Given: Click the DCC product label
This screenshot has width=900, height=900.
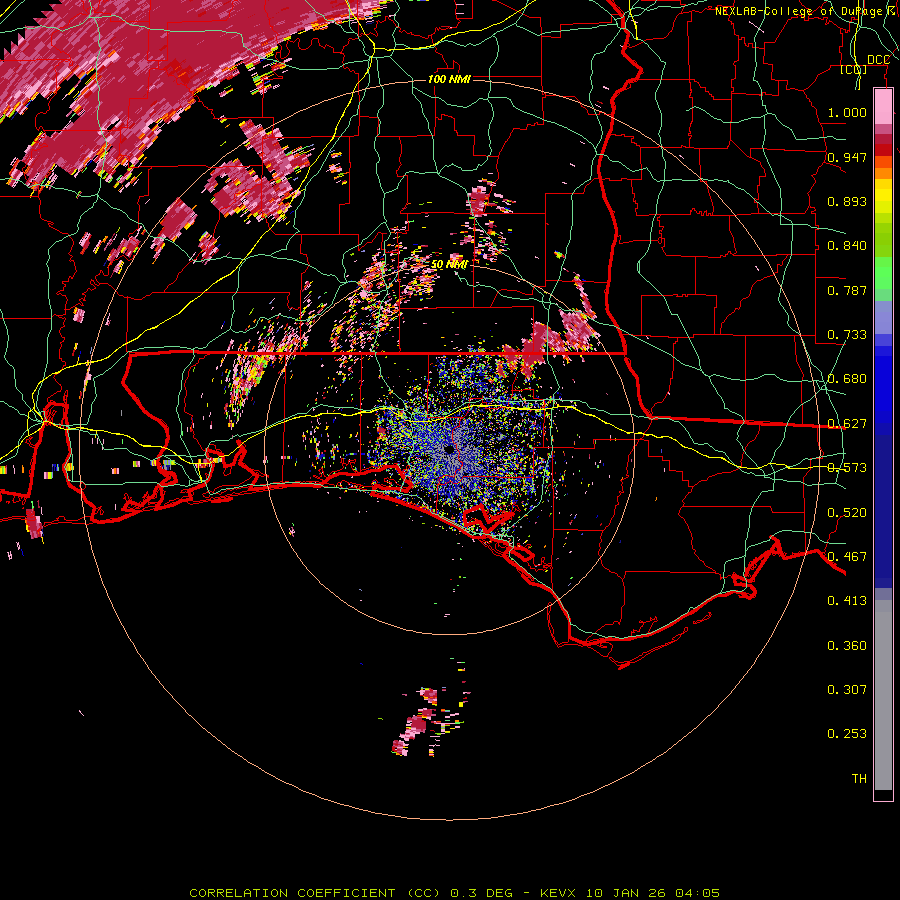Looking at the screenshot, I should [878, 60].
